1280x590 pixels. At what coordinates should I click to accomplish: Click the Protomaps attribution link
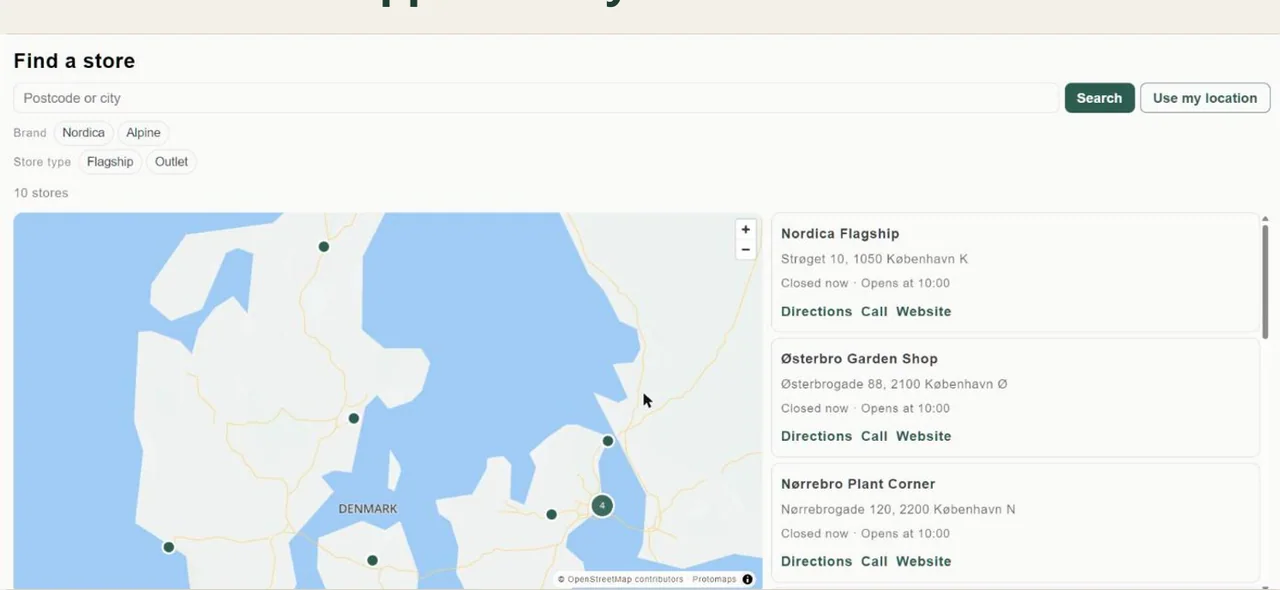[x=714, y=579]
